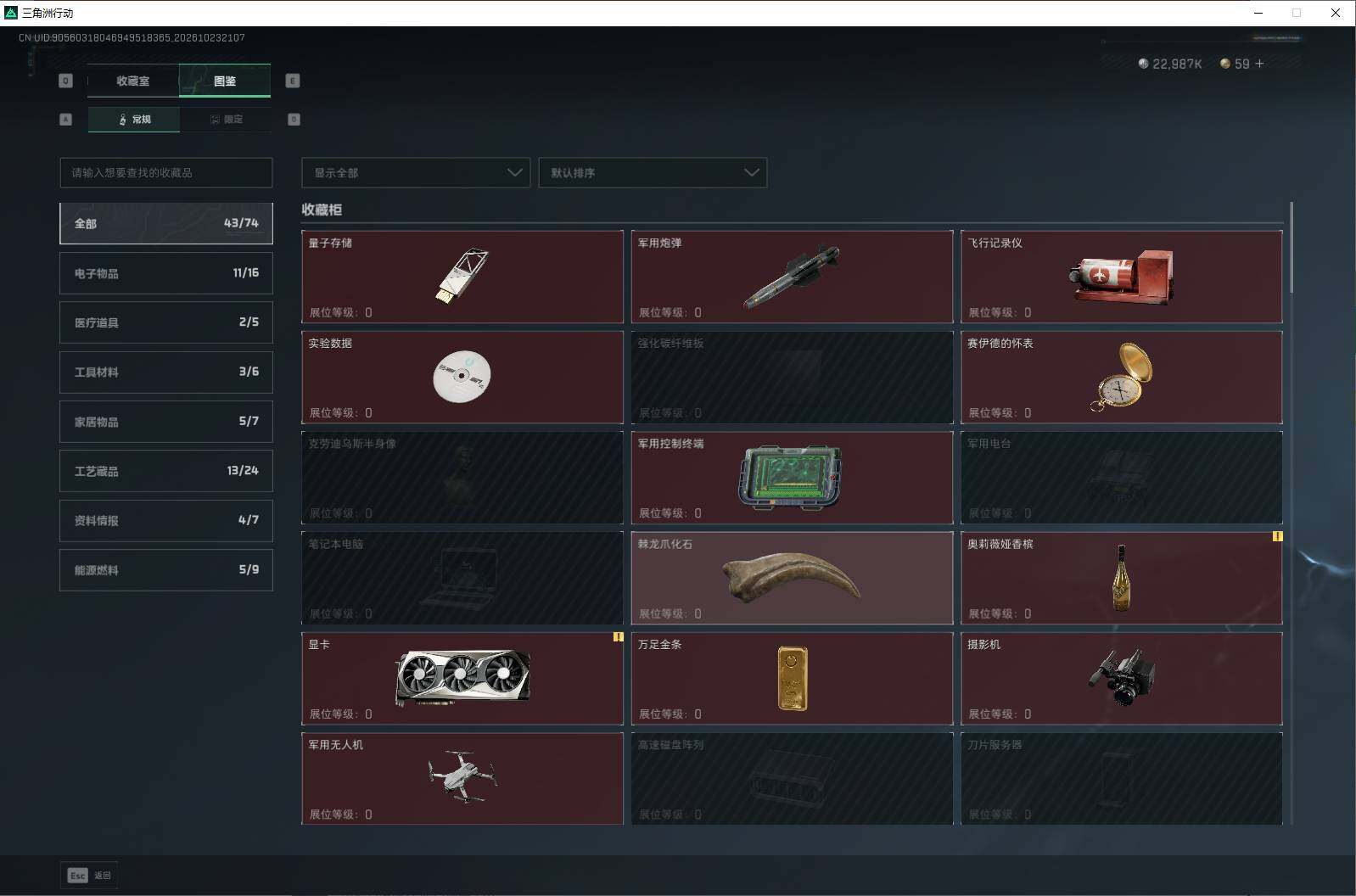1356x896 pixels.
Task: Click the gold coin icon beside 59
Action: 1224,64
